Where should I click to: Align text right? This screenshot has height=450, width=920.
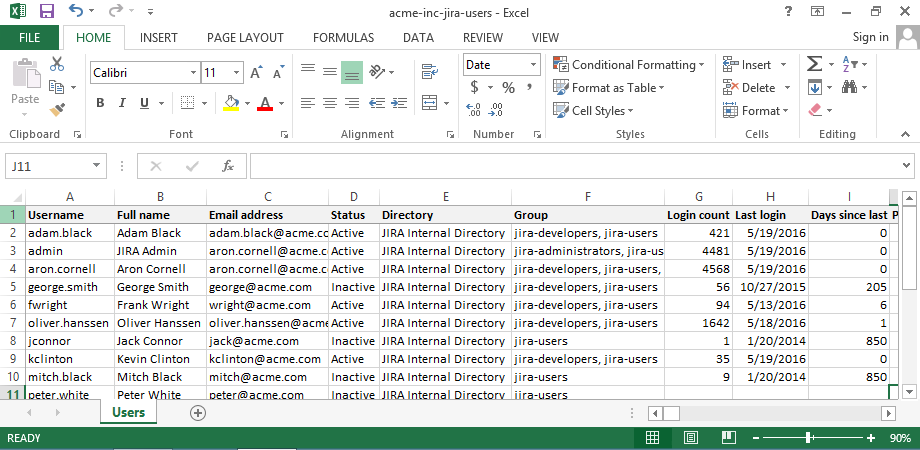point(352,103)
